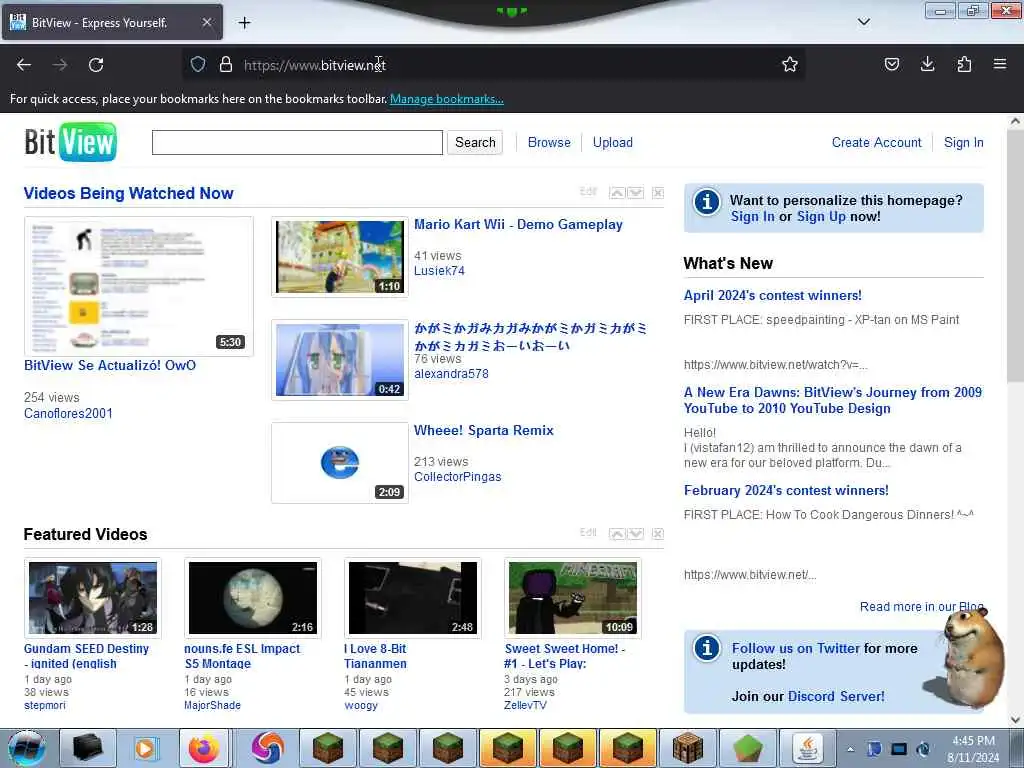Image resolution: width=1024 pixels, height=768 pixels.
Task: Visit the Lusiek74 channel
Action: (440, 271)
